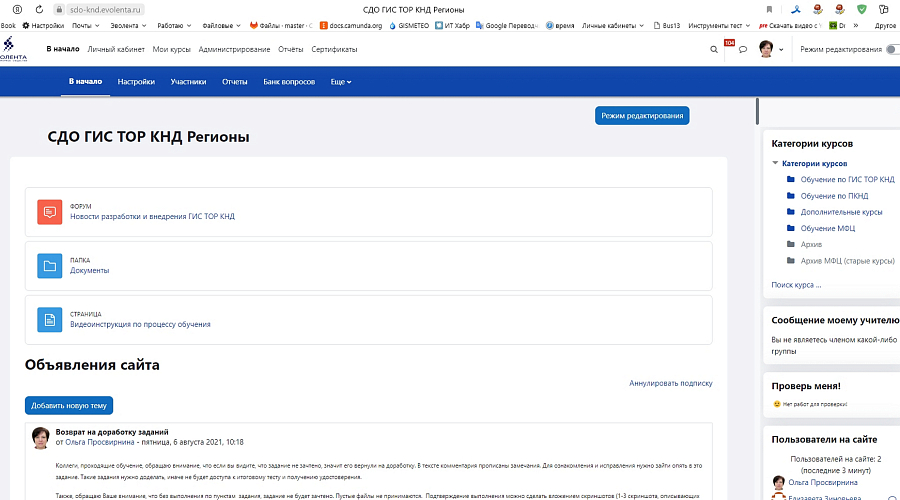Expand the Еще dropdown in the blue navigation bar
This screenshot has height=500, width=900.
(340, 82)
